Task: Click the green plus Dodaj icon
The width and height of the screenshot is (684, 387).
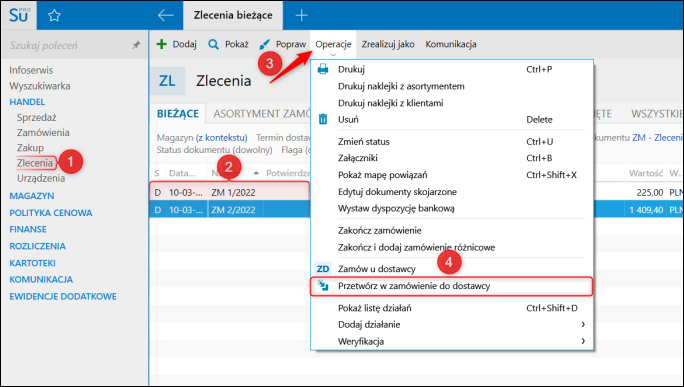Action: [x=162, y=44]
